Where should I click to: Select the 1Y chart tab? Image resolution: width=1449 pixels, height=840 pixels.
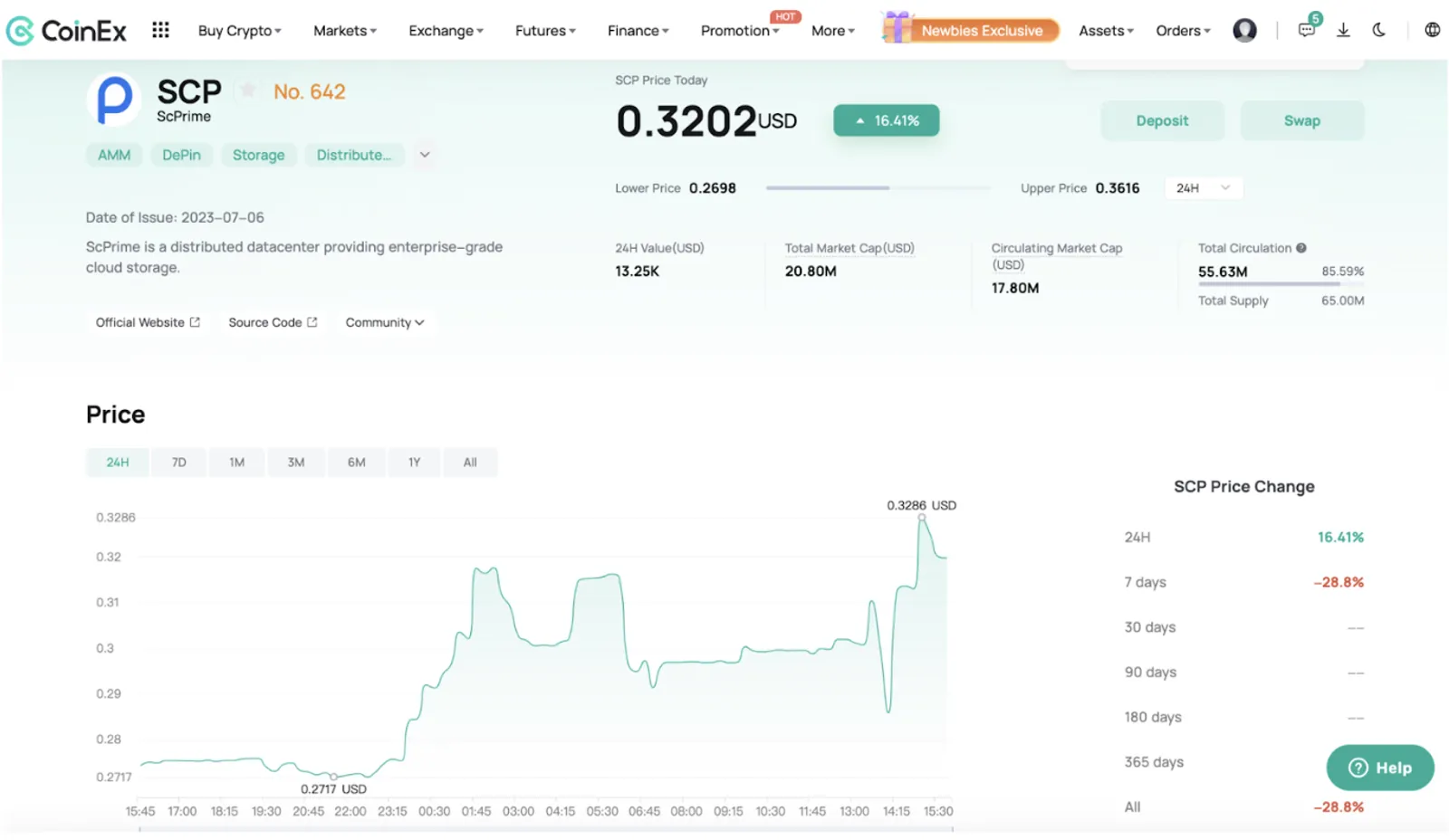pyautogui.click(x=415, y=463)
